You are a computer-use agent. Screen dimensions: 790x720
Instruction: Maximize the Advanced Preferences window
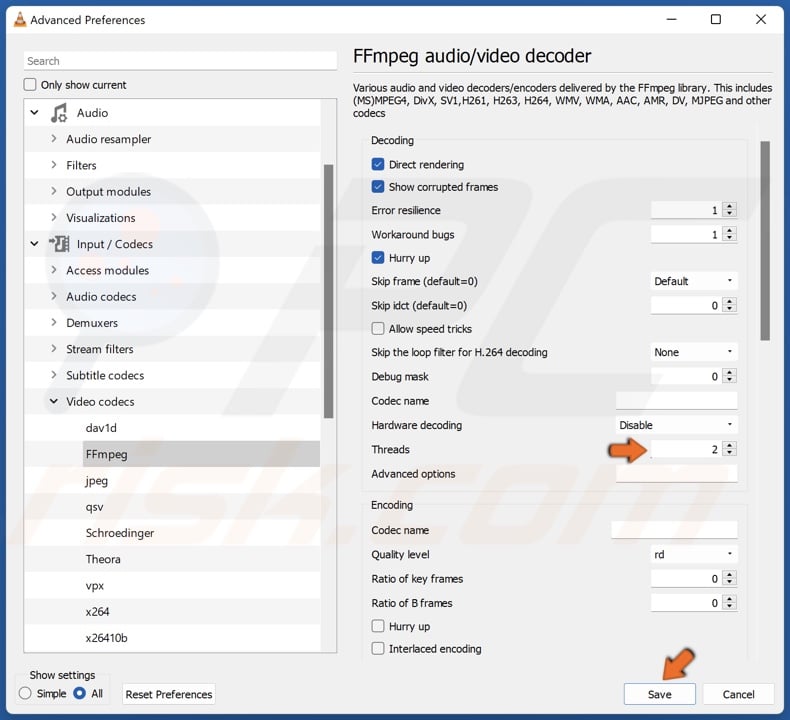[x=715, y=20]
